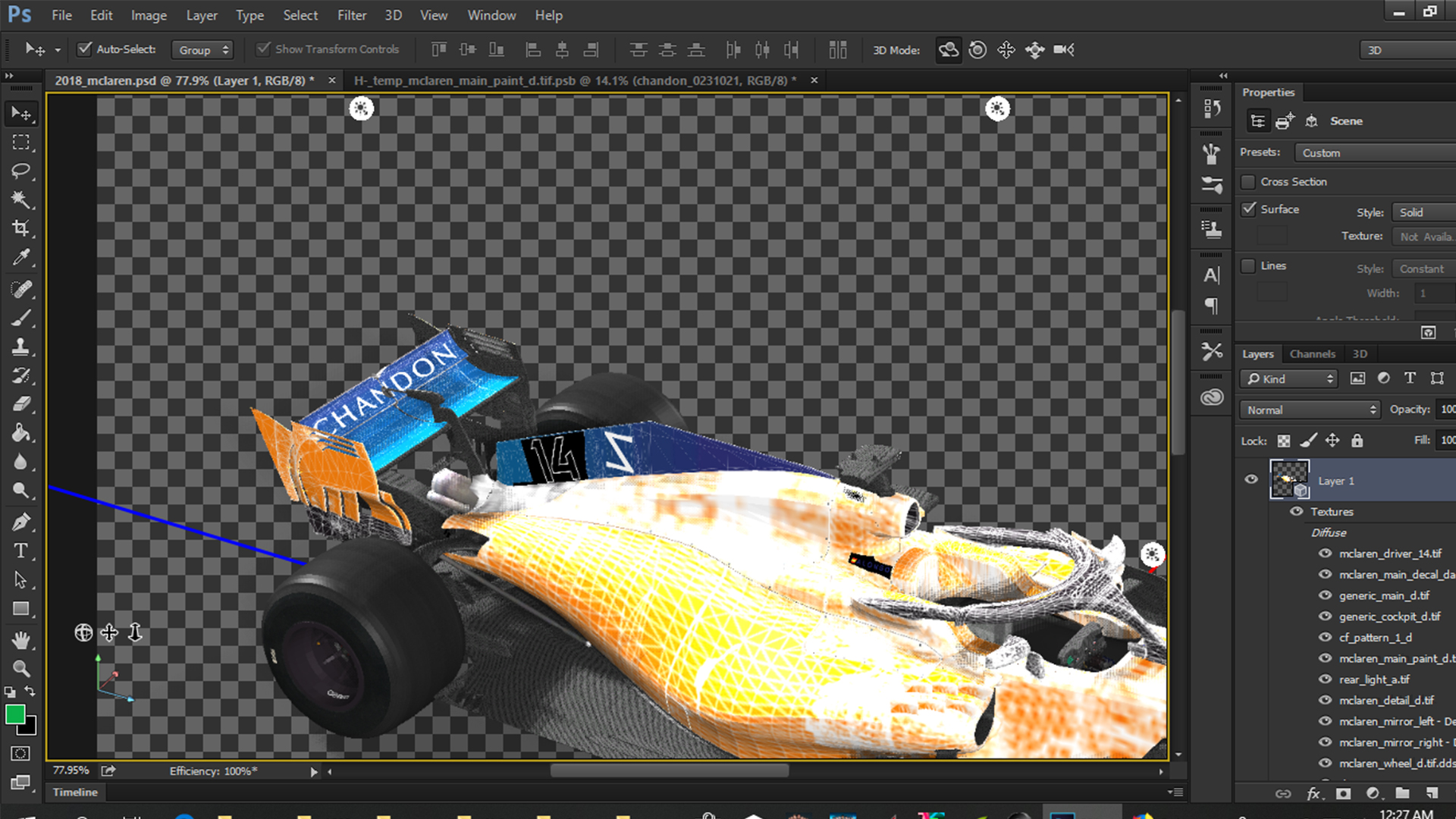
Task: Activate 3D Scale camera mode
Action: 1064,50
